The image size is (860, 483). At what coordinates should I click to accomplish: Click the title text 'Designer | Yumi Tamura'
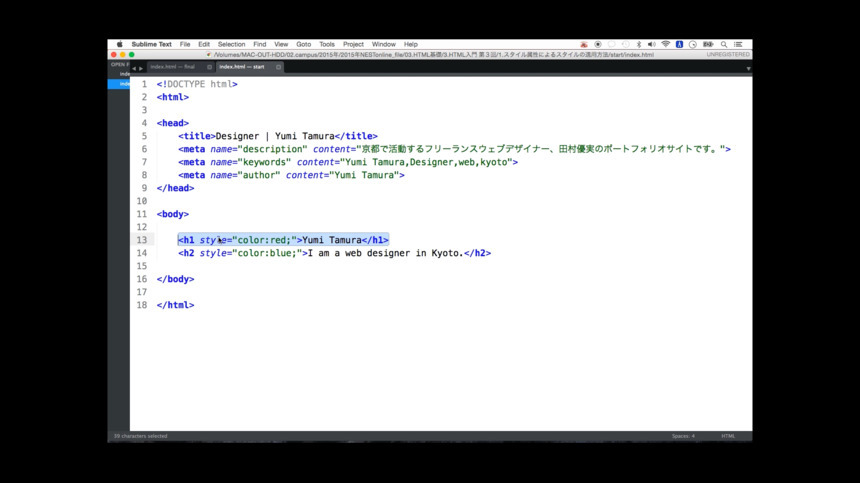point(275,136)
